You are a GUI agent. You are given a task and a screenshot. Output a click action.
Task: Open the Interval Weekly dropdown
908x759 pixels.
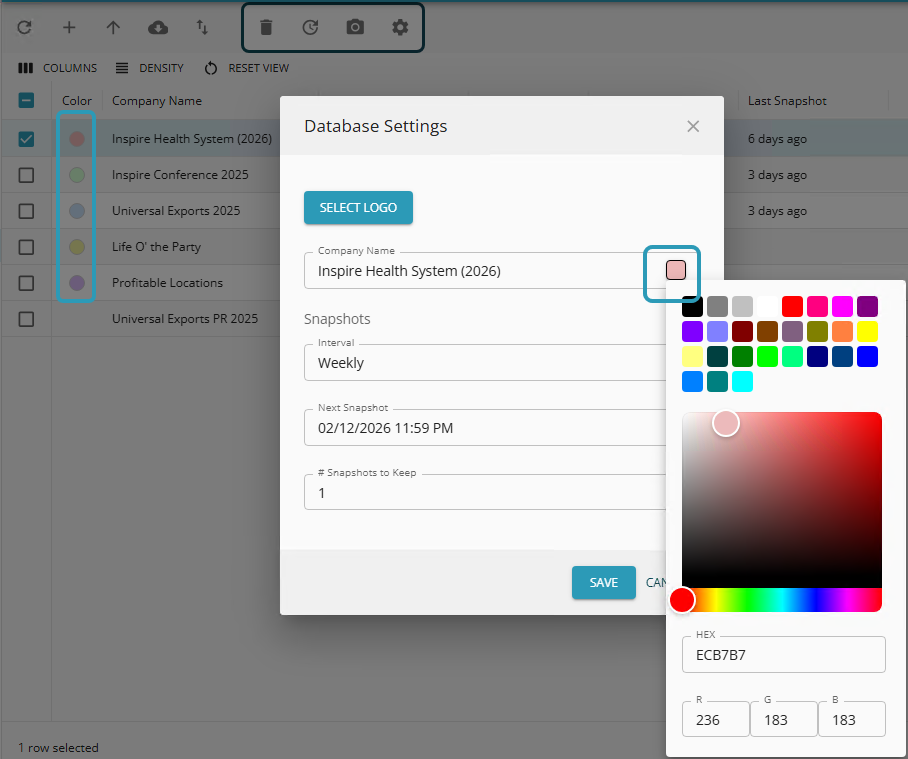[485, 363]
